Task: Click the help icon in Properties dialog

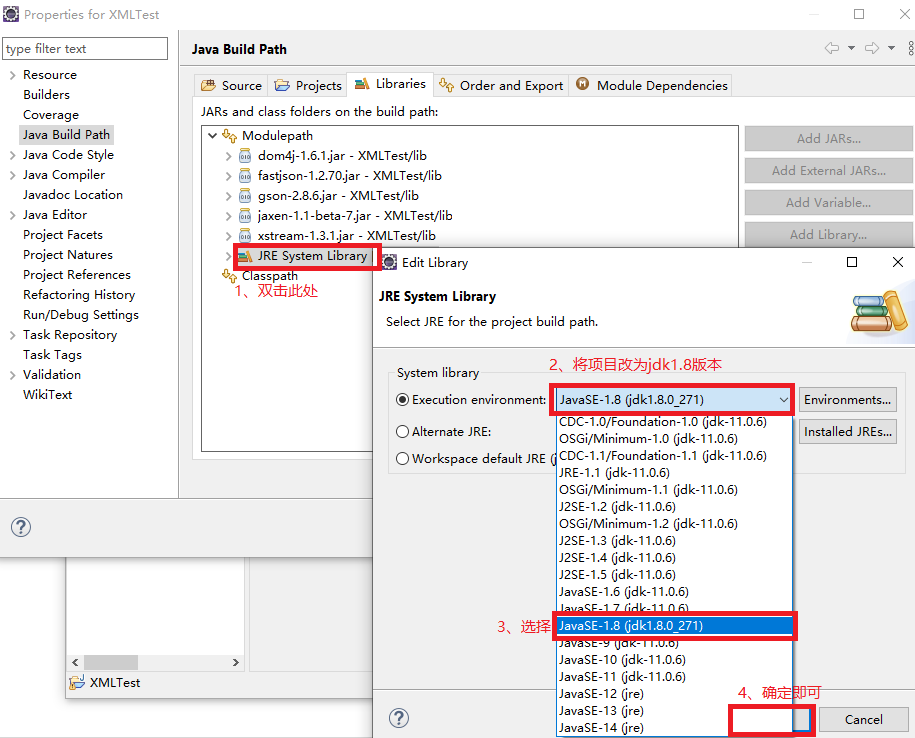Action: pyautogui.click(x=21, y=527)
